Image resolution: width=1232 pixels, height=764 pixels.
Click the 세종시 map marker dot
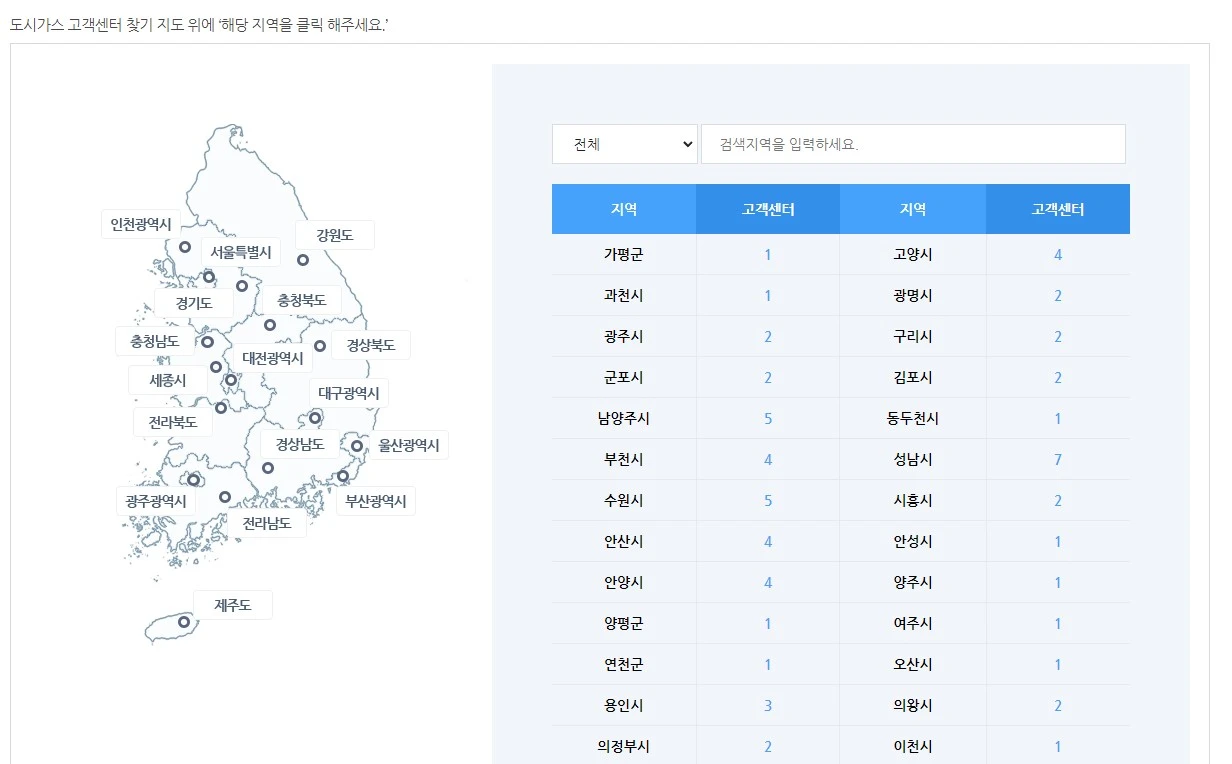216,367
